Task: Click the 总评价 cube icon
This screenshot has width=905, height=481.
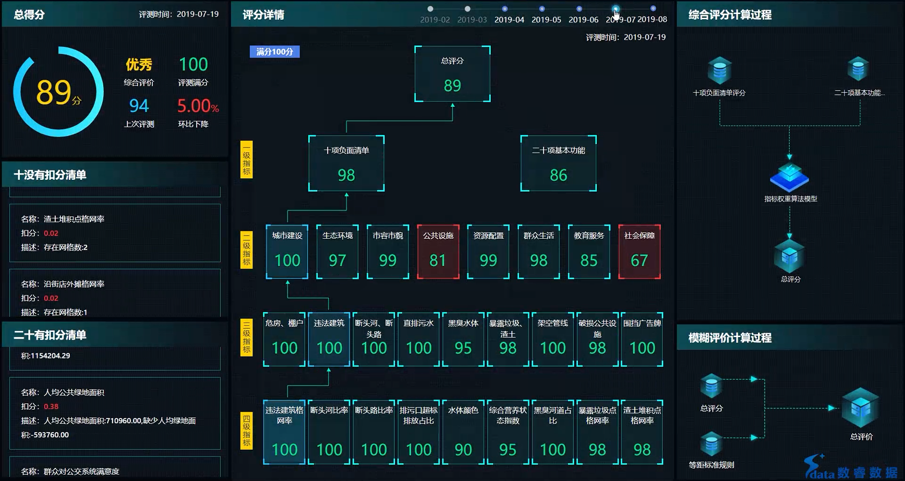Action: click(860, 408)
